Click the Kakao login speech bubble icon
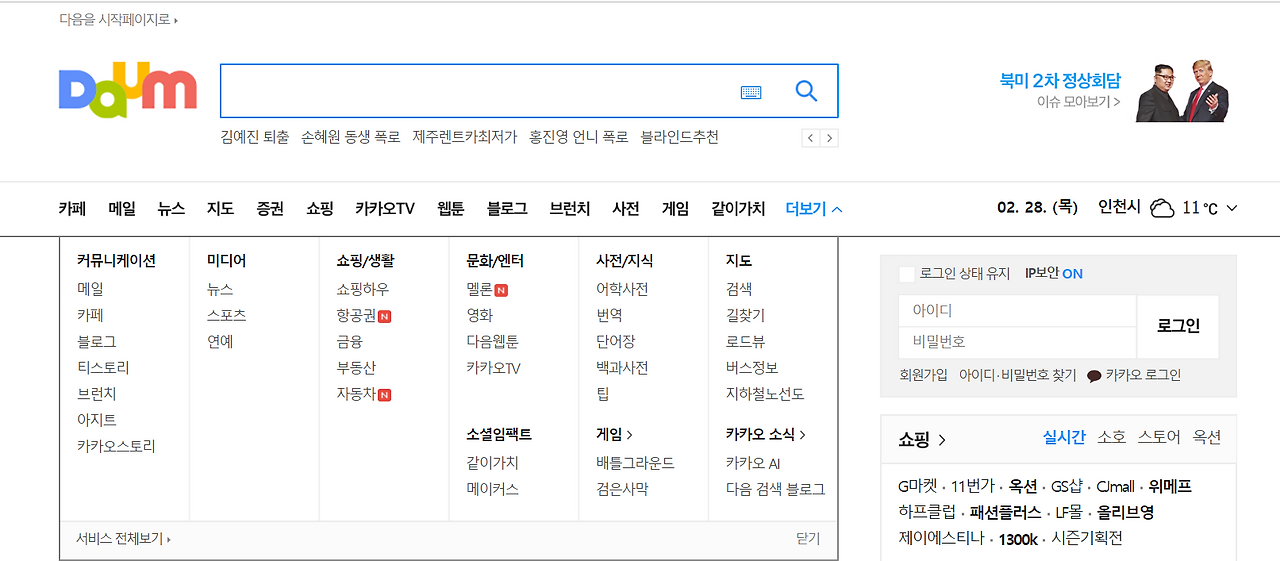Image resolution: width=1280 pixels, height=561 pixels. (1094, 376)
